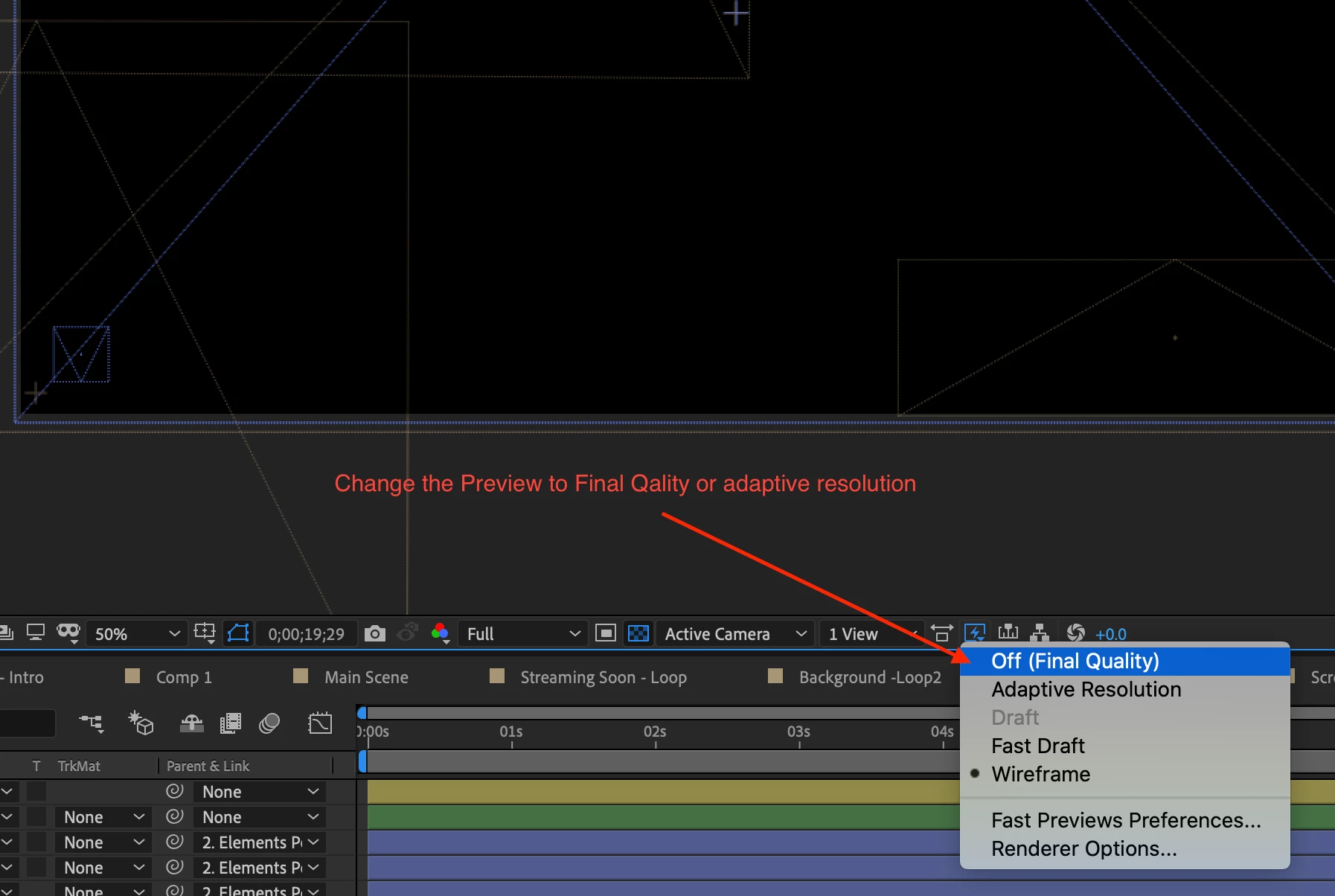
Task: Toggle Mask and Shape Path Visibility
Action: [239, 633]
